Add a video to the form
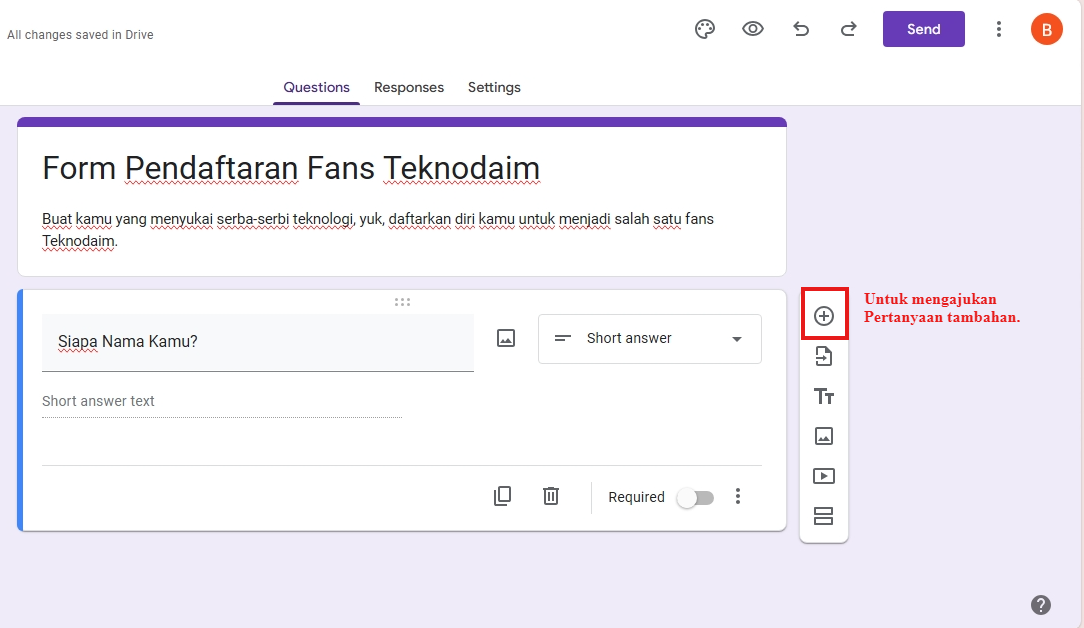Viewport: 1084px width, 628px height. pyautogui.click(x=823, y=476)
